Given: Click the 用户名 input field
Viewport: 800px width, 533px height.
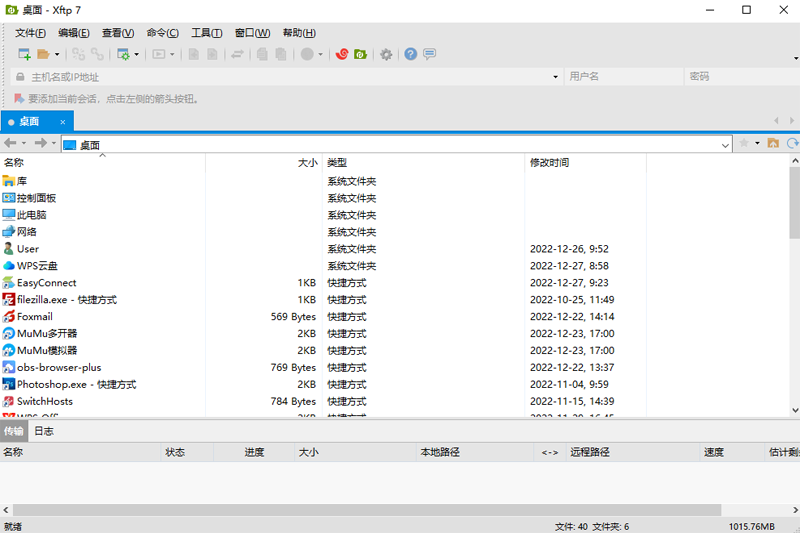Looking at the screenshot, I should (x=620, y=77).
